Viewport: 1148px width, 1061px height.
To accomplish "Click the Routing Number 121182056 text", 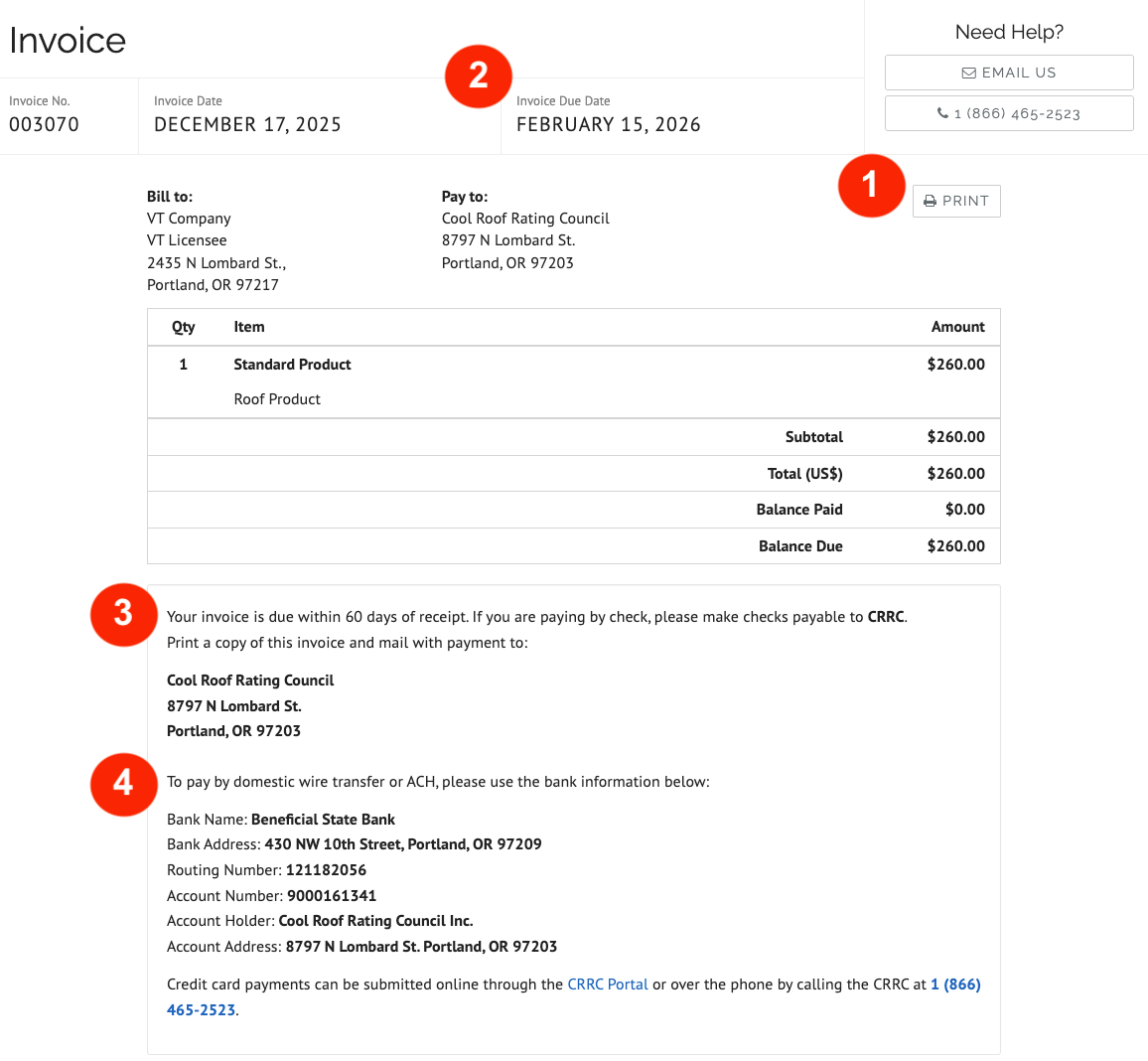I will (x=266, y=869).
